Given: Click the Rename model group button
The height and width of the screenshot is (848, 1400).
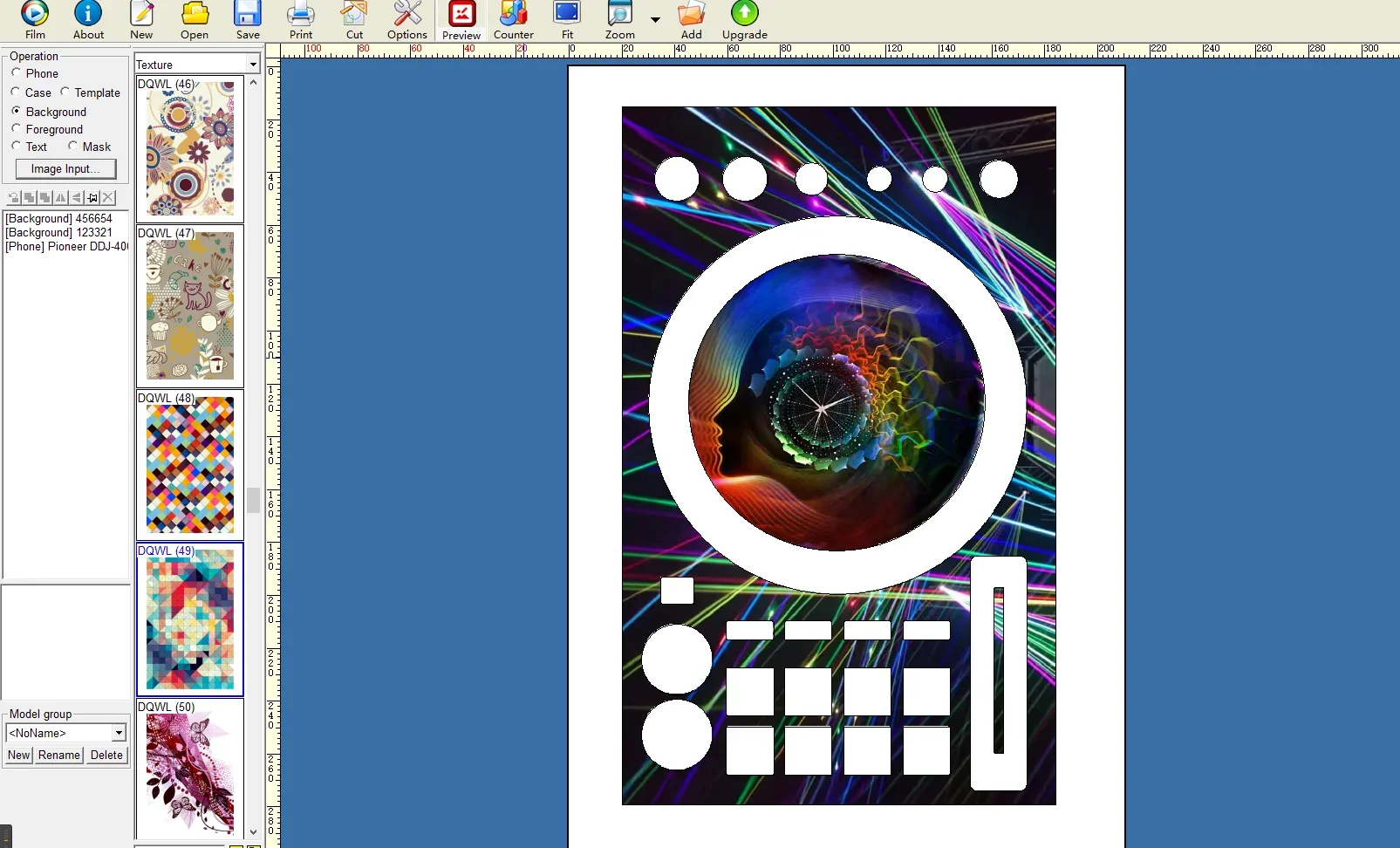Looking at the screenshot, I should 59,756.
